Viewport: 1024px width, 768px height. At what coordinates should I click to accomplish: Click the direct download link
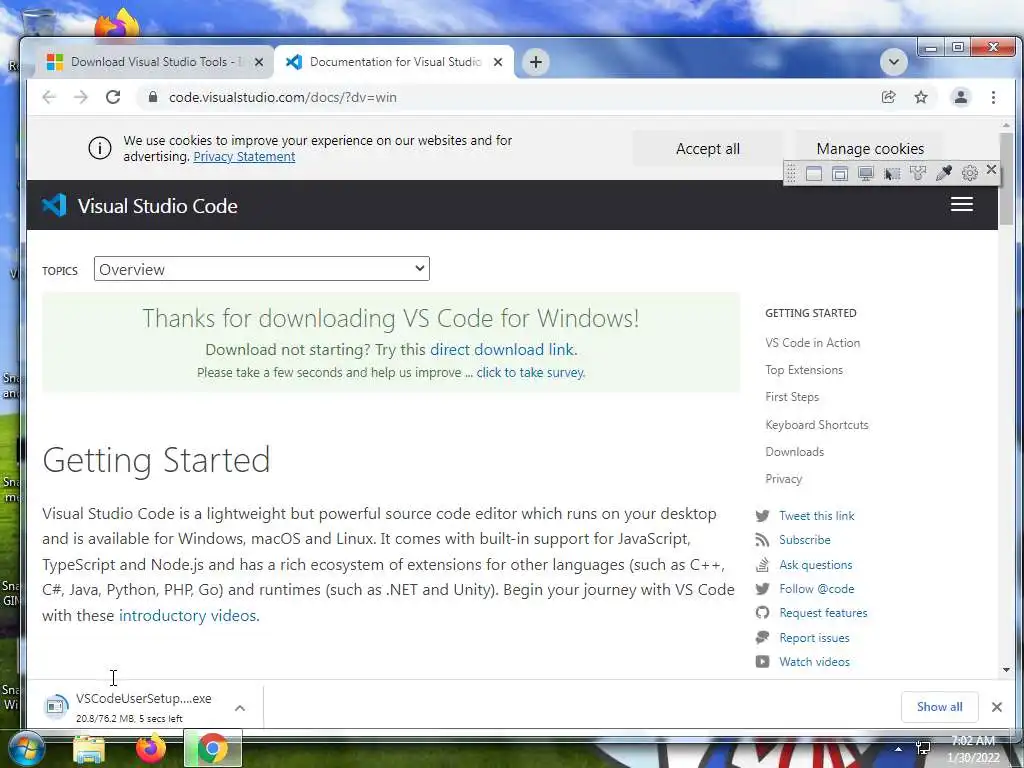pyautogui.click(x=502, y=349)
